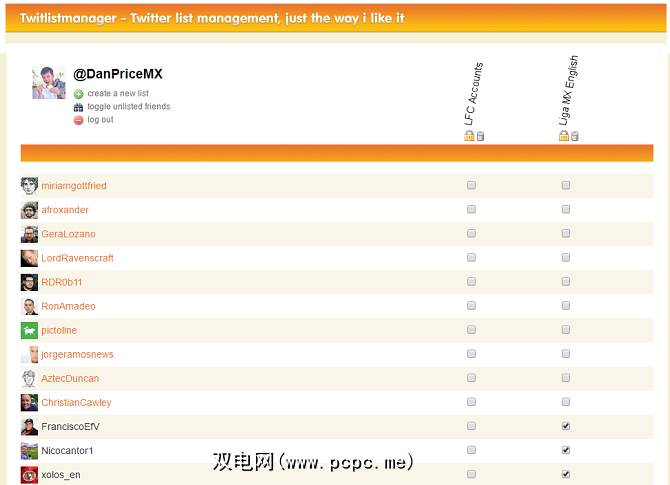The width and height of the screenshot is (670, 485).
Task: Uncheck xolos_en in Liga MX English
Action: 566,474
